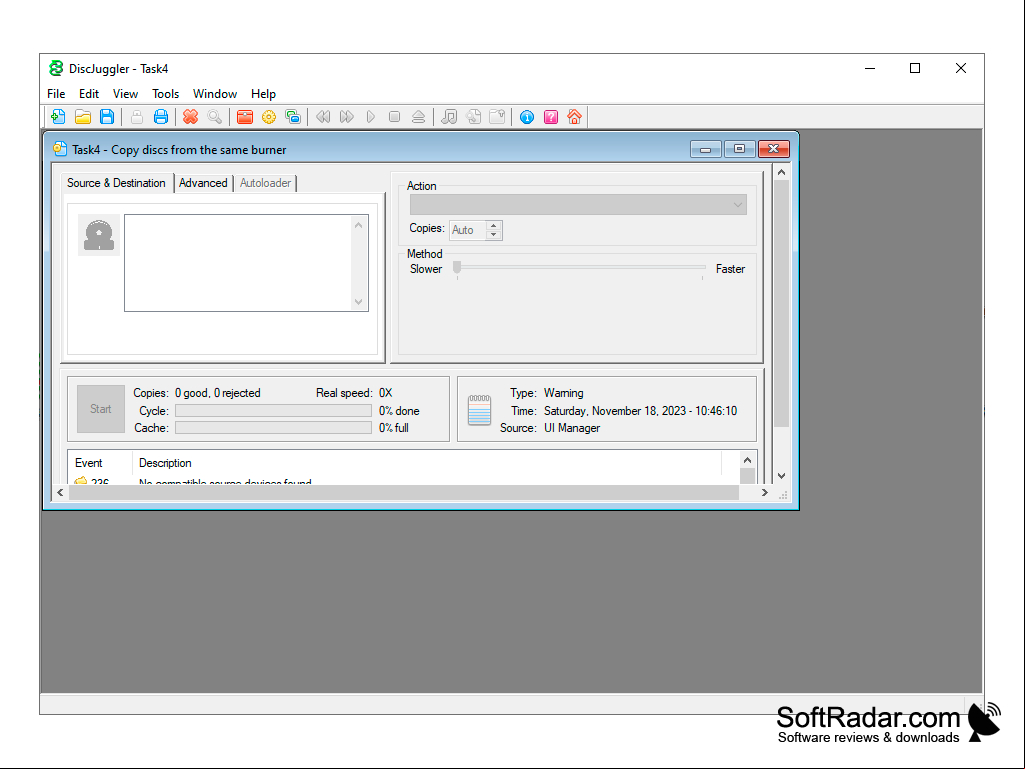Close the Task4 child window
The height and width of the screenshot is (769, 1025).
click(773, 149)
